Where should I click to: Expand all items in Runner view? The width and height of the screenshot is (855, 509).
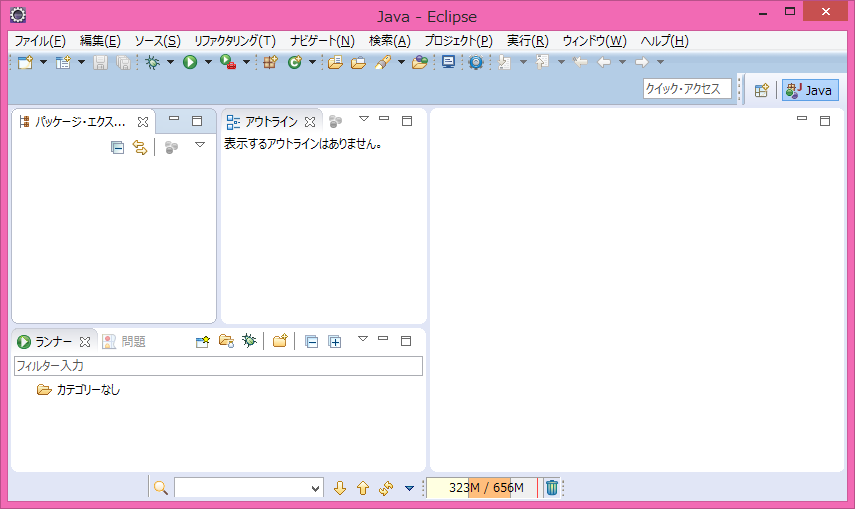point(335,342)
